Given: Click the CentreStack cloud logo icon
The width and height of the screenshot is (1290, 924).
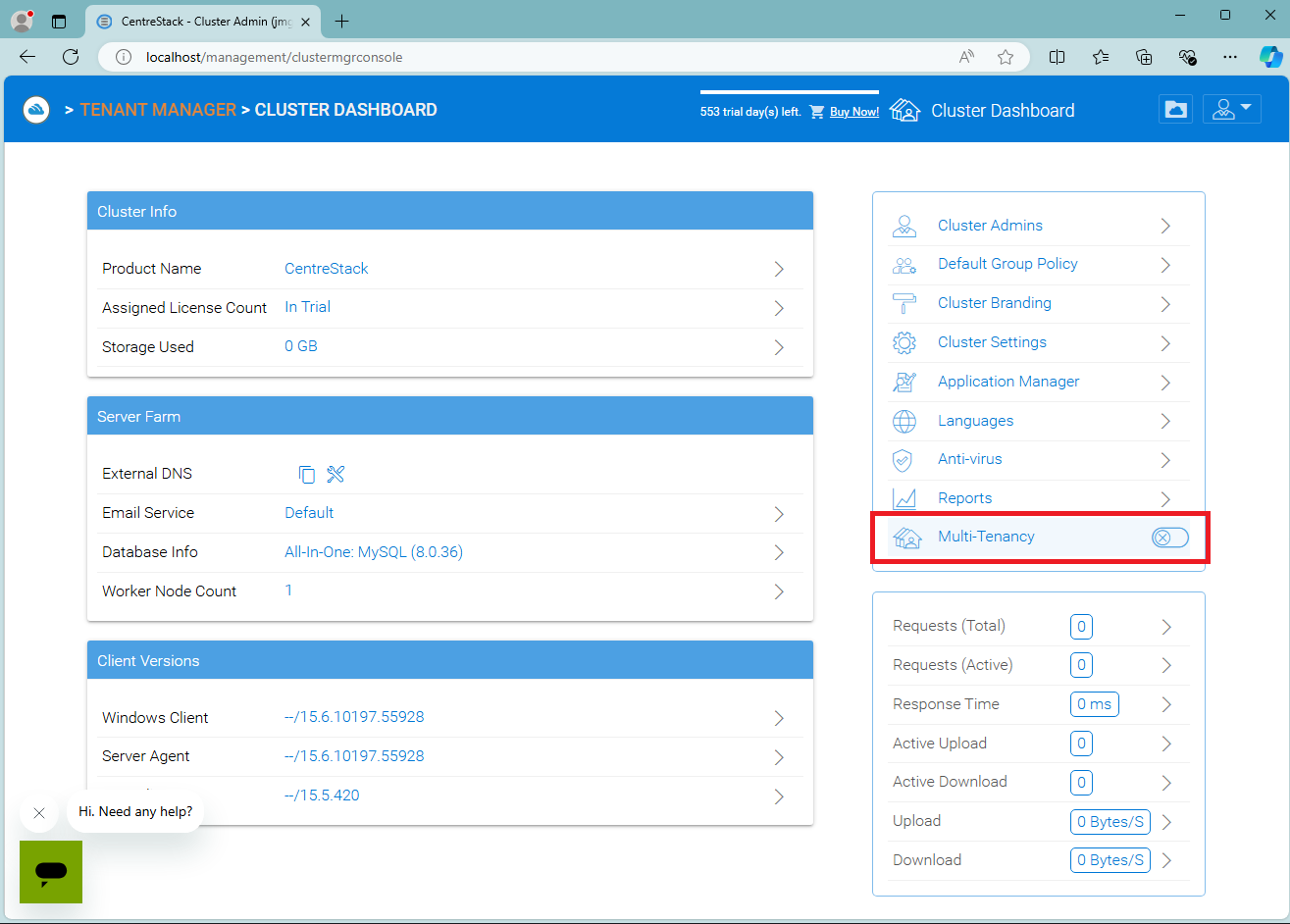Looking at the screenshot, I should pyautogui.click(x=37, y=110).
